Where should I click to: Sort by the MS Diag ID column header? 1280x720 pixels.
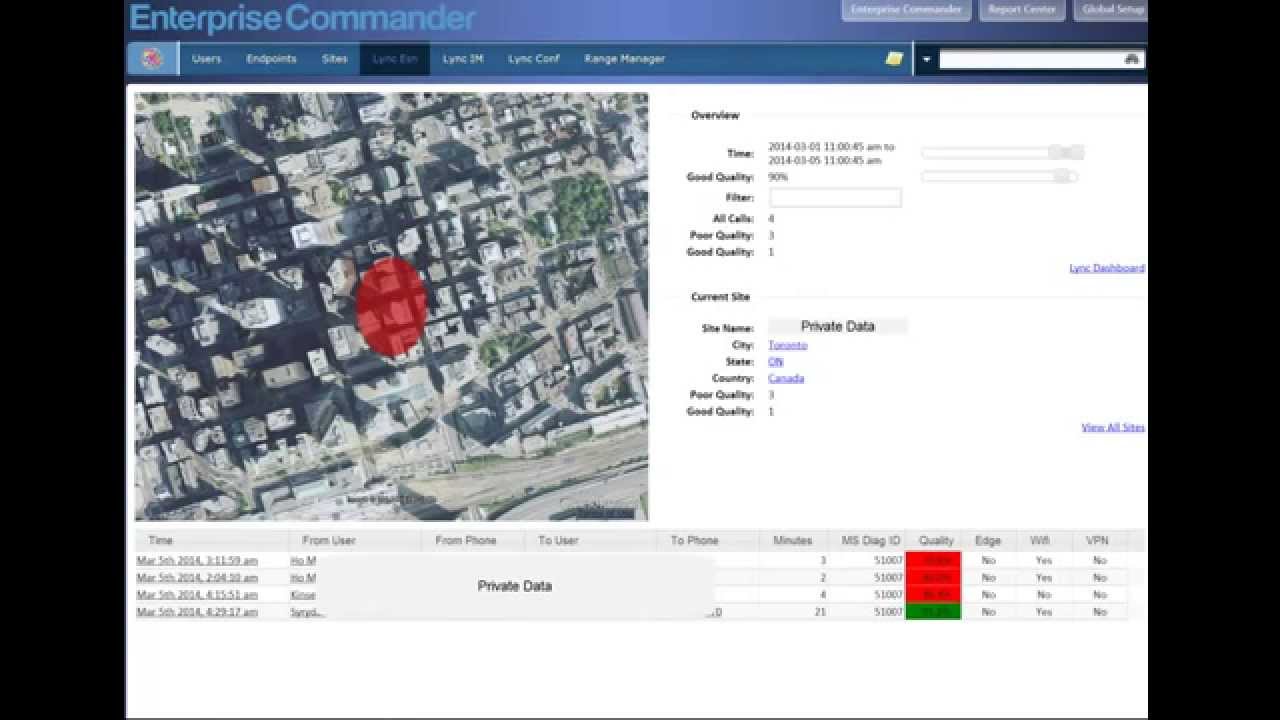click(871, 540)
